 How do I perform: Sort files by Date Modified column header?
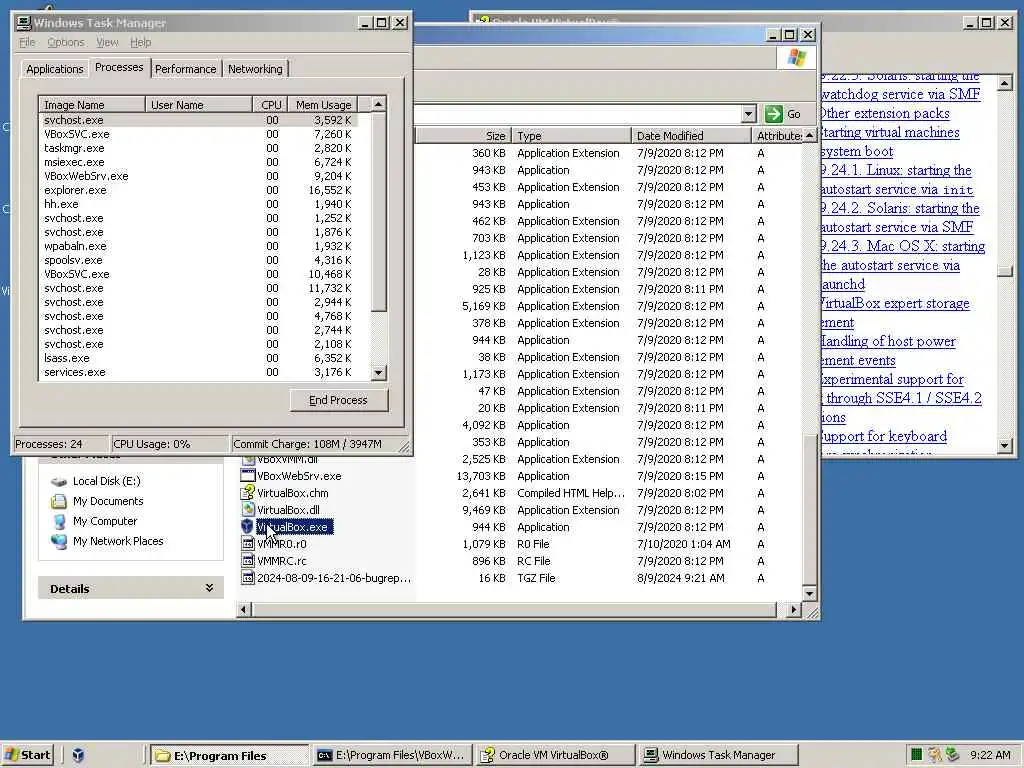pyautogui.click(x=692, y=136)
